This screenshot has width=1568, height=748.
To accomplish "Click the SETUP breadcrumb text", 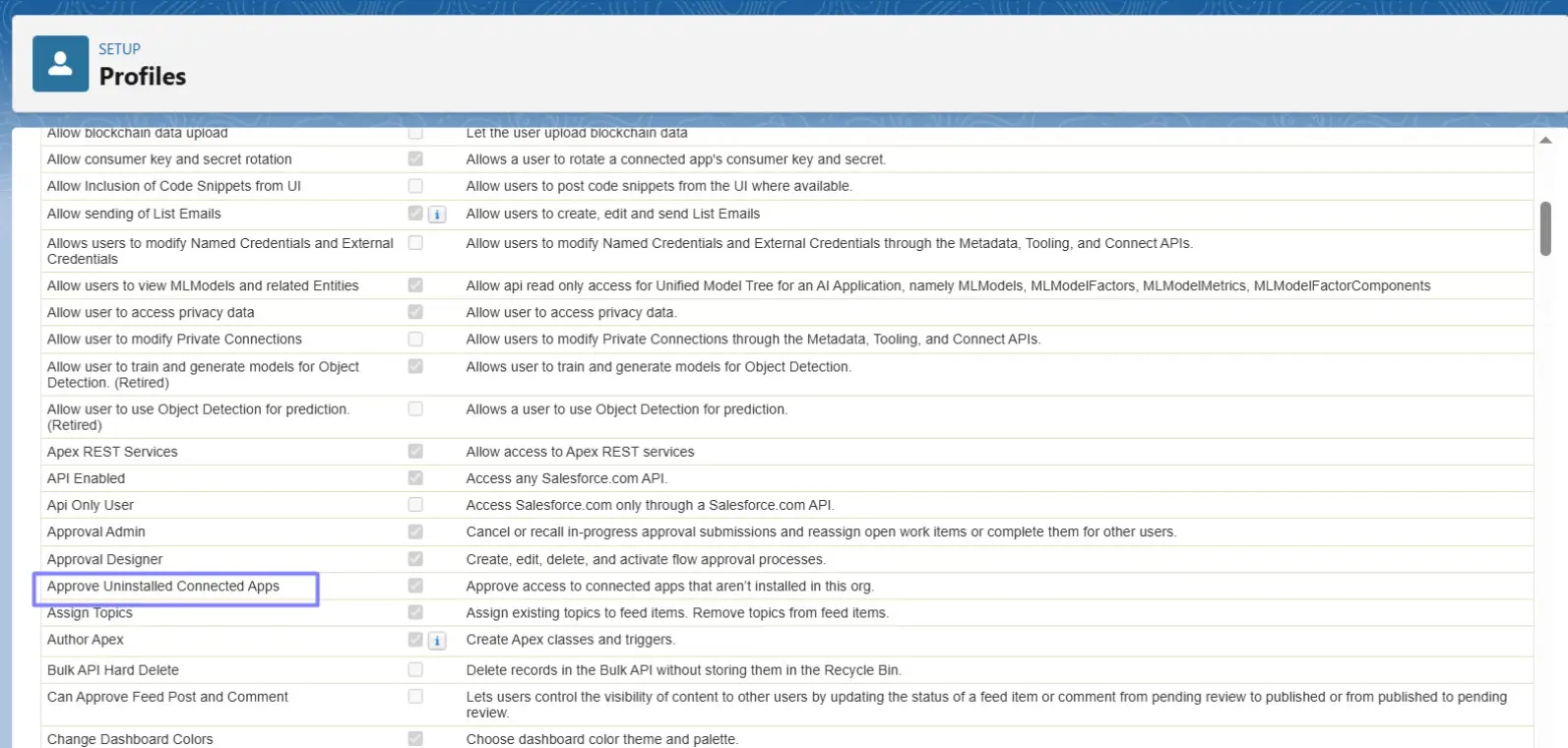I will (119, 49).
